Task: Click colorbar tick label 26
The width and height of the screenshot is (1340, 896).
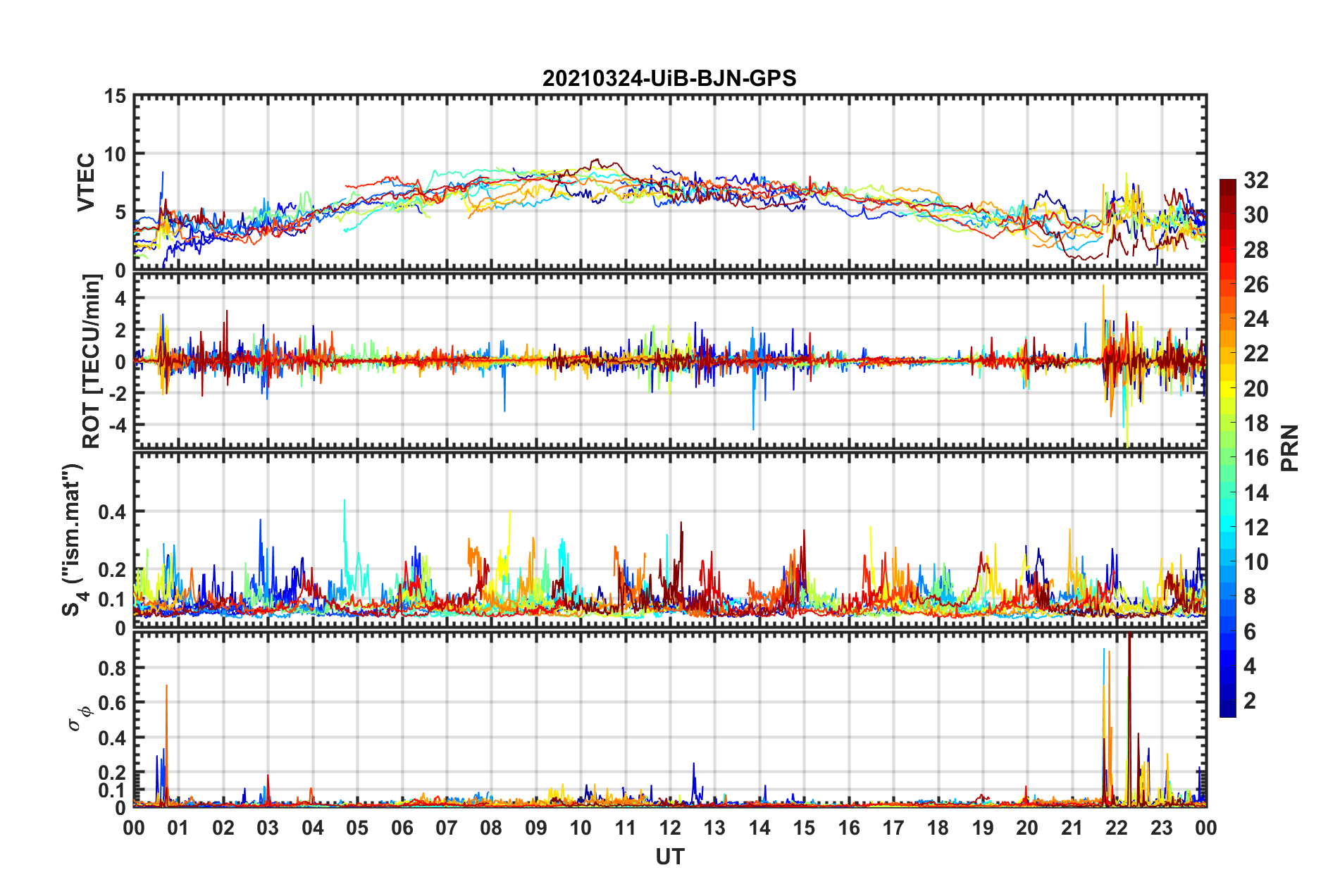Action: click(1256, 285)
